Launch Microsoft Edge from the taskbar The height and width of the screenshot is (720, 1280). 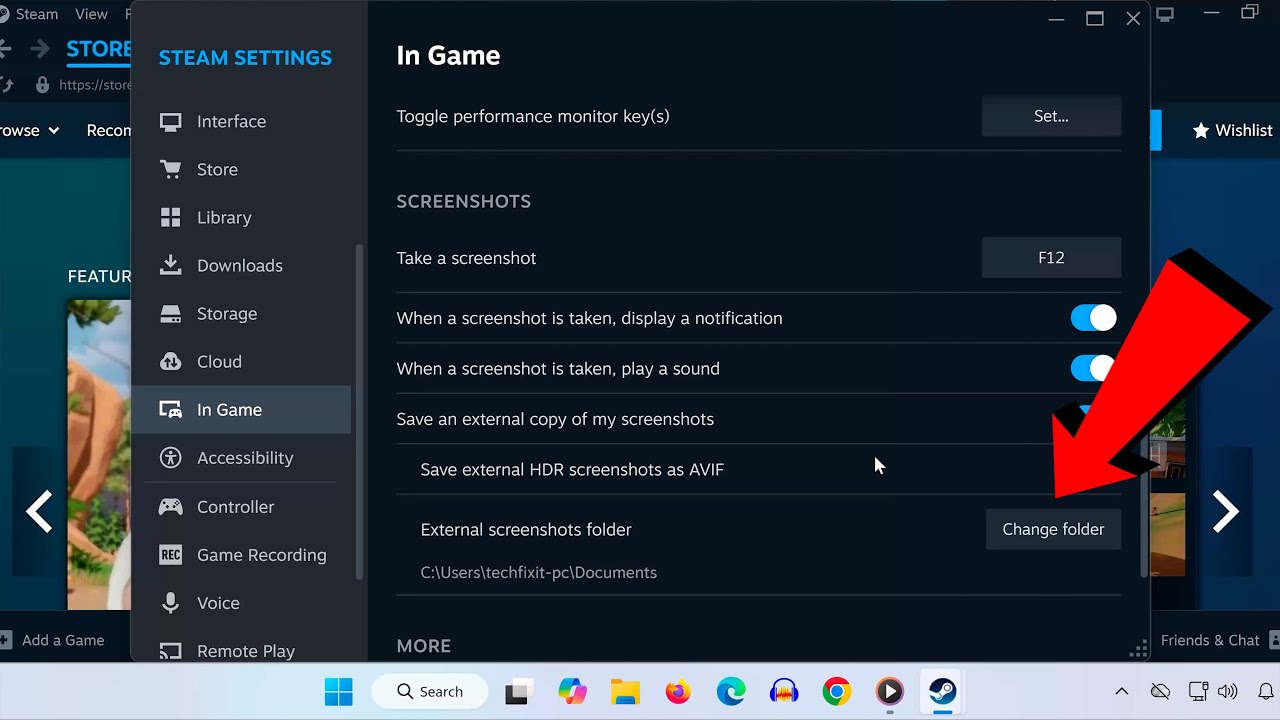click(x=731, y=691)
